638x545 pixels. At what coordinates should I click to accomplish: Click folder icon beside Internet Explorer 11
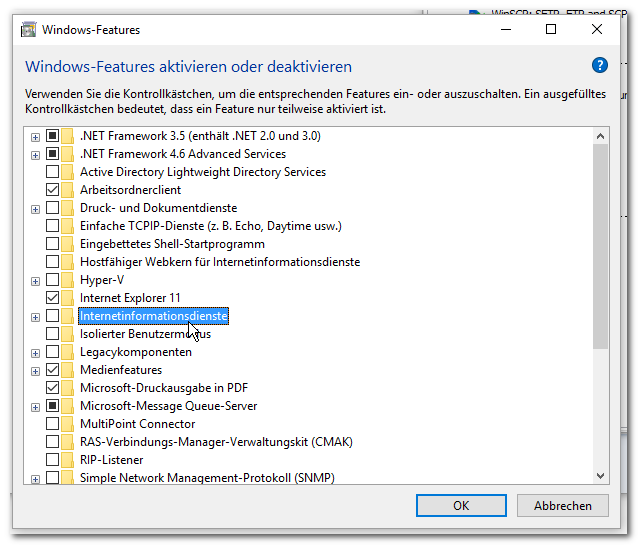68,298
